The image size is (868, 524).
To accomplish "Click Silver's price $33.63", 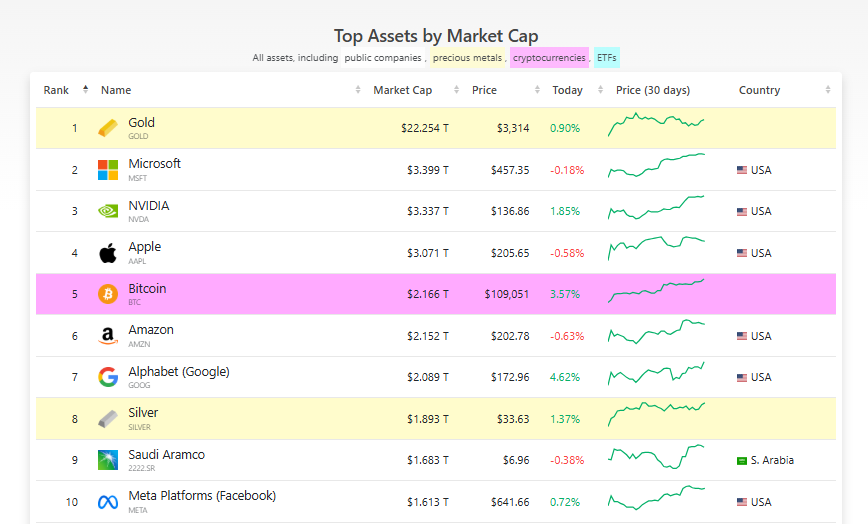I will [513, 419].
